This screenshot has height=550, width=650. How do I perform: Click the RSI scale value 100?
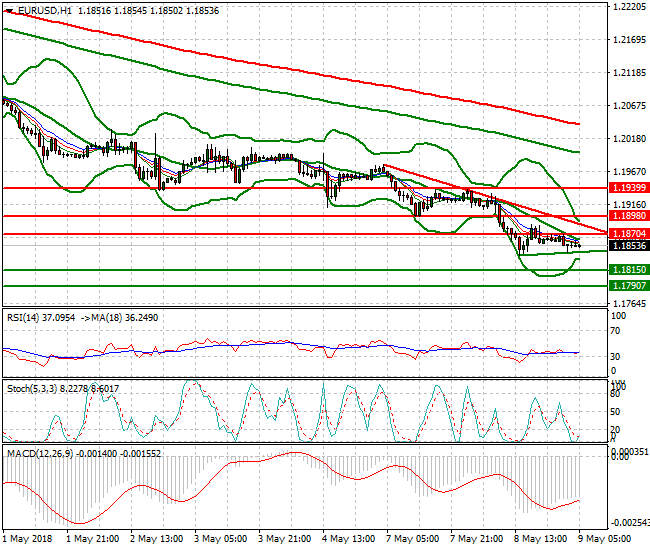pos(618,315)
